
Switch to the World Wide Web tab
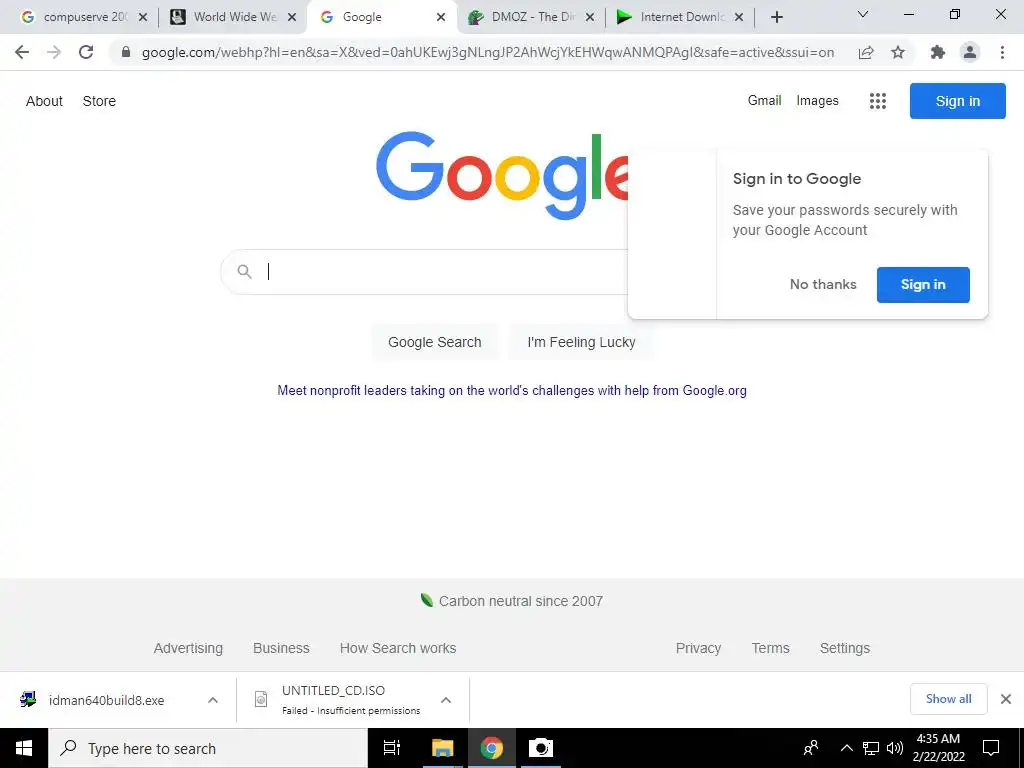(233, 17)
